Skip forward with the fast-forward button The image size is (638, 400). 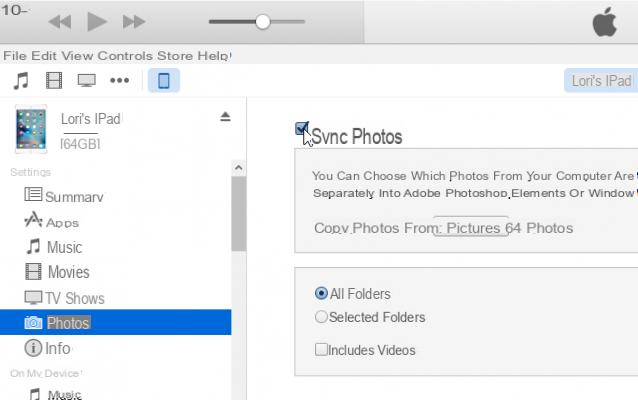134,22
